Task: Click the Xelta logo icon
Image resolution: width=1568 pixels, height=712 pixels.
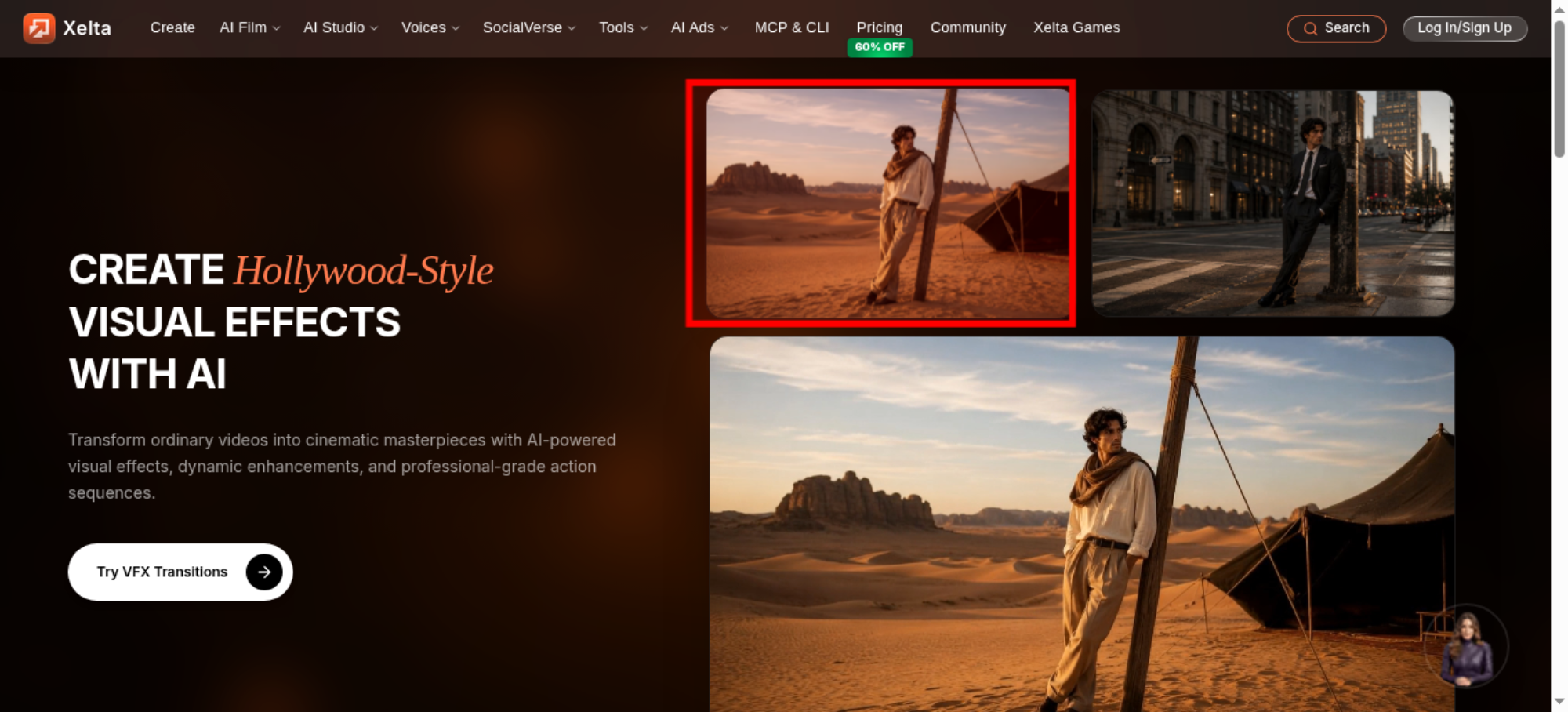Action: (38, 28)
